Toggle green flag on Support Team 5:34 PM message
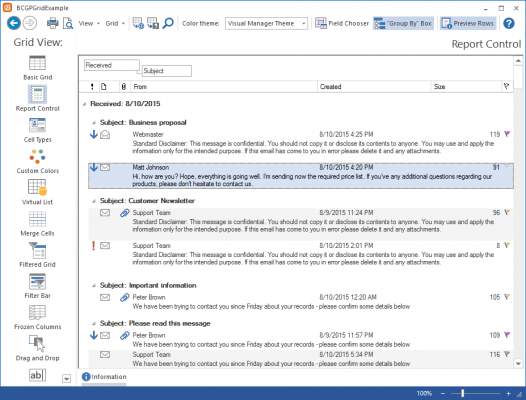526x400 pixels. tap(507, 354)
